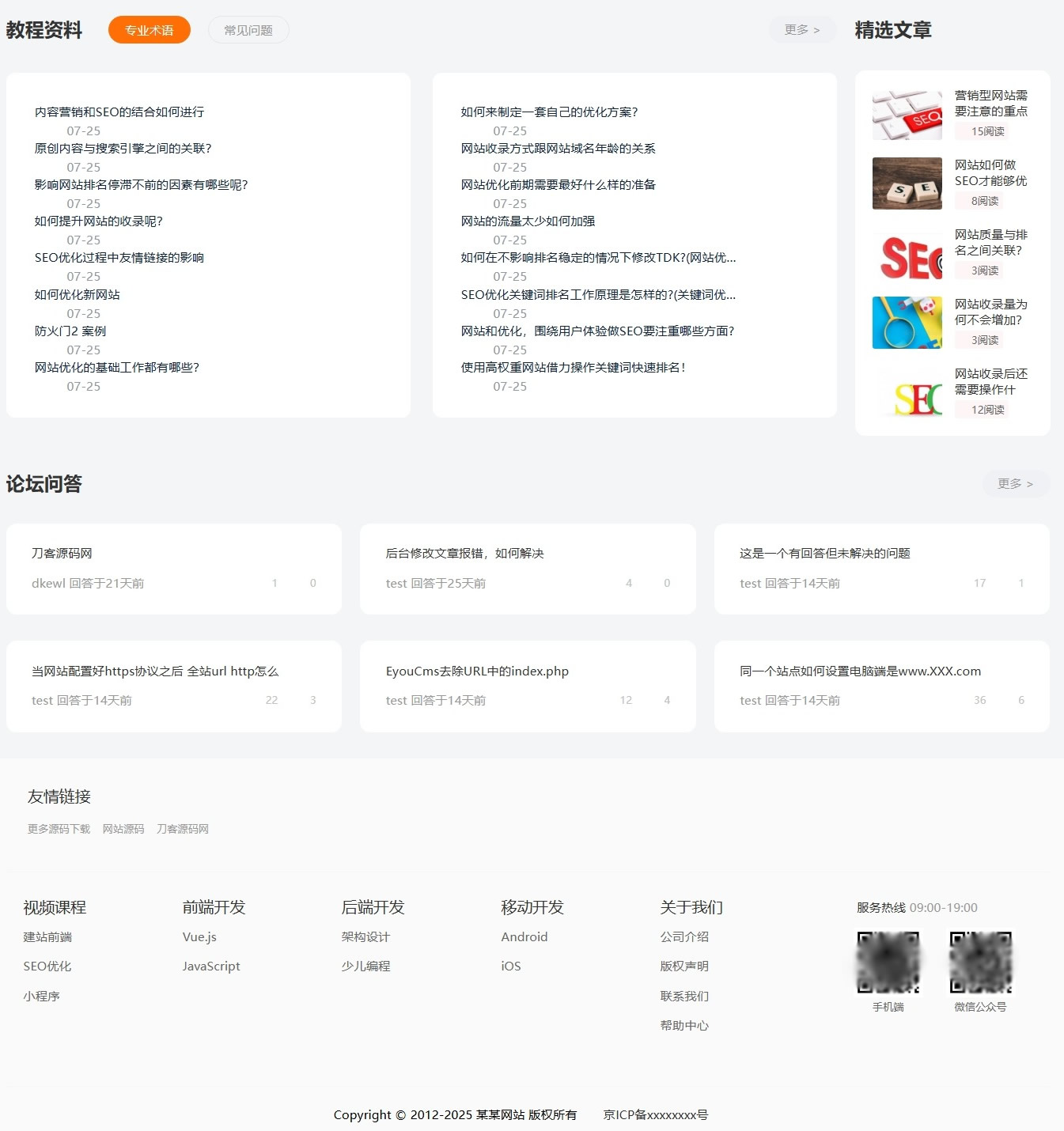Click the magnifier thumbnail beside 网站收录量为何不会增加

click(907, 323)
